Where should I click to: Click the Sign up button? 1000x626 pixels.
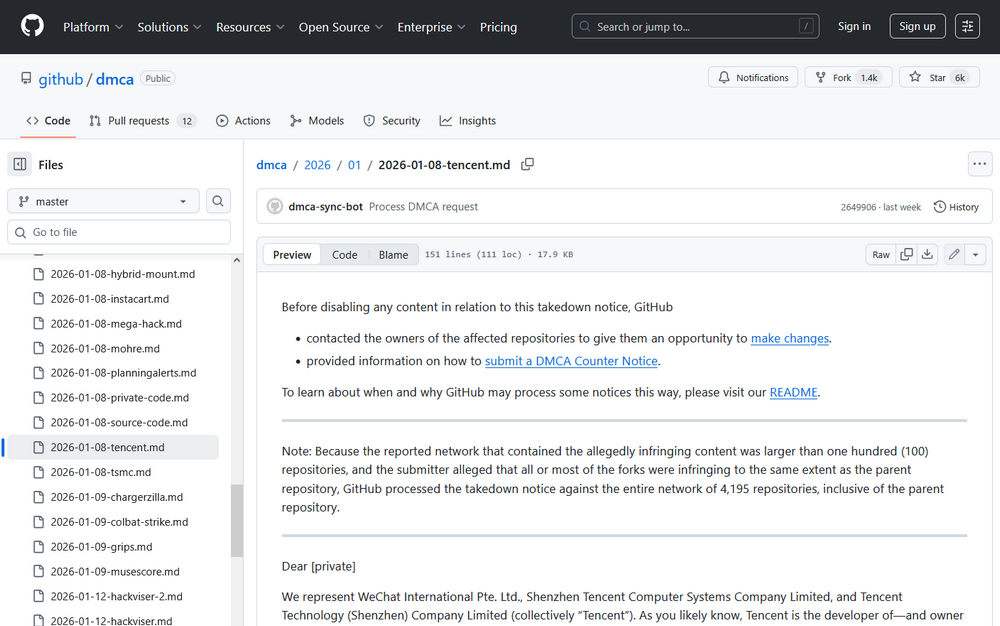click(x=917, y=26)
